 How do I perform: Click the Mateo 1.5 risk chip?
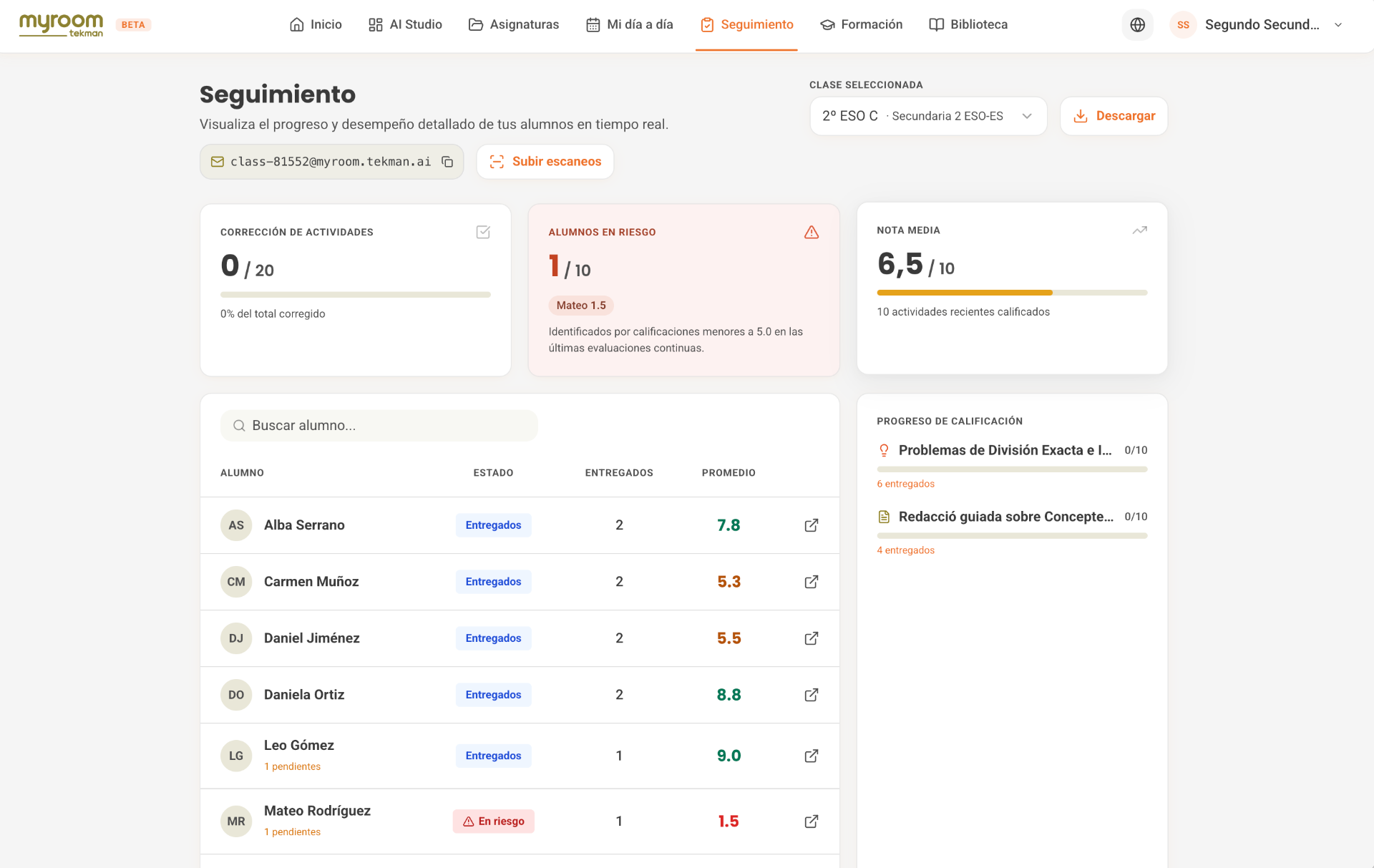(x=581, y=306)
